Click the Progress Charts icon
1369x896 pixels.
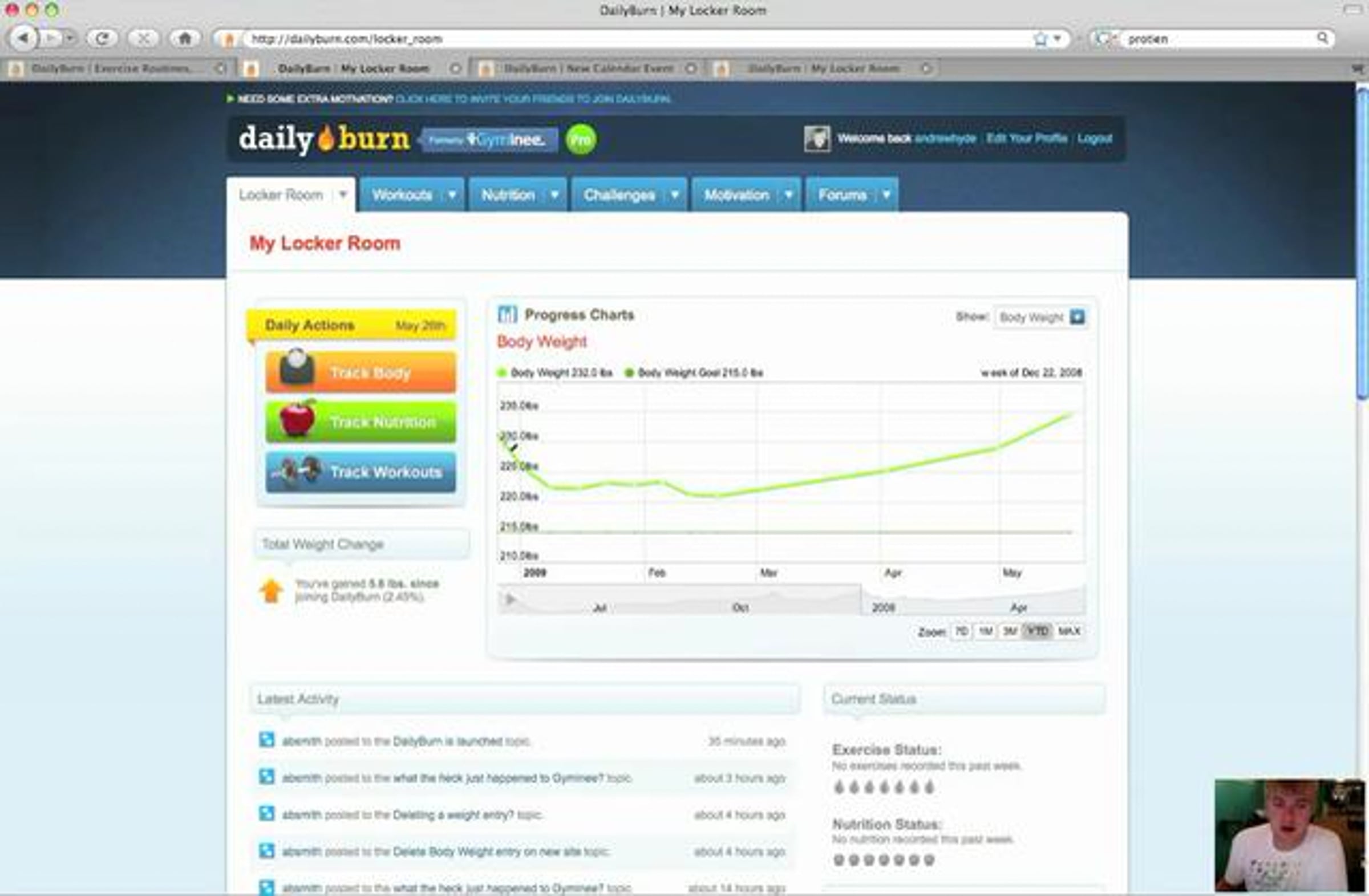507,314
